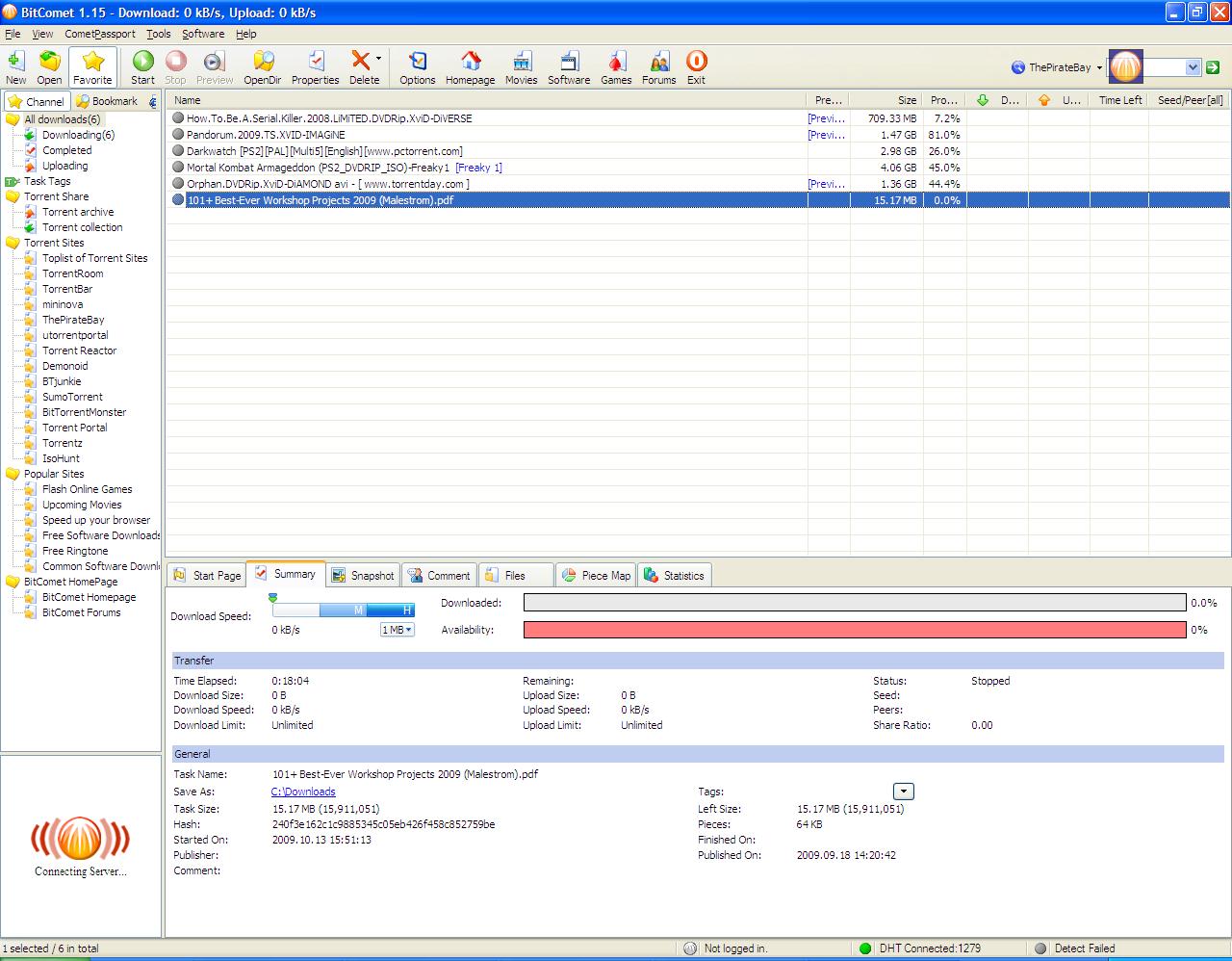The image size is (1232, 961).
Task: Open the File menu
Action: (13, 34)
